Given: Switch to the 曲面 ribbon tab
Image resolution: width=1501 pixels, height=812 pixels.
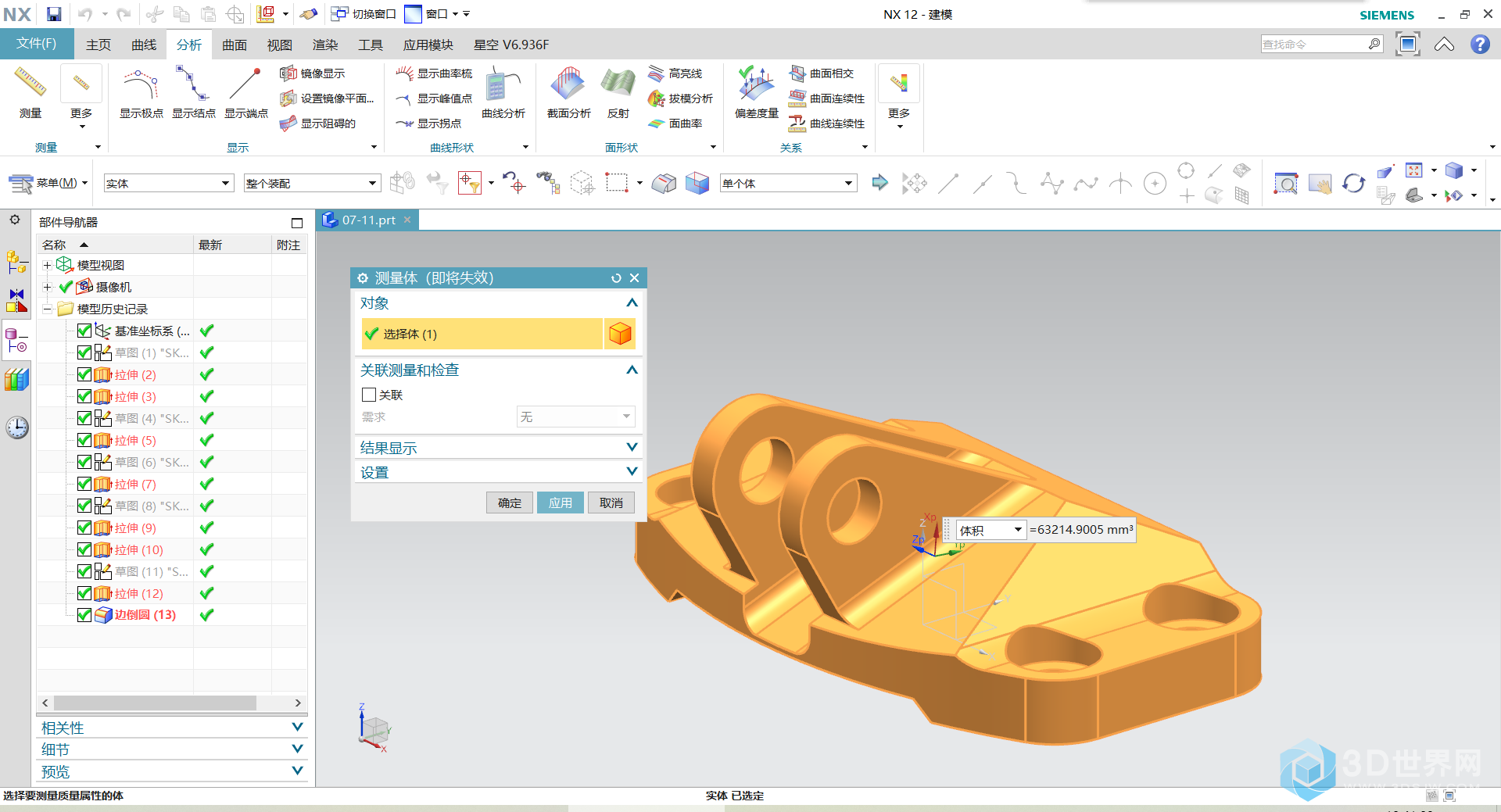Looking at the screenshot, I should [235, 45].
